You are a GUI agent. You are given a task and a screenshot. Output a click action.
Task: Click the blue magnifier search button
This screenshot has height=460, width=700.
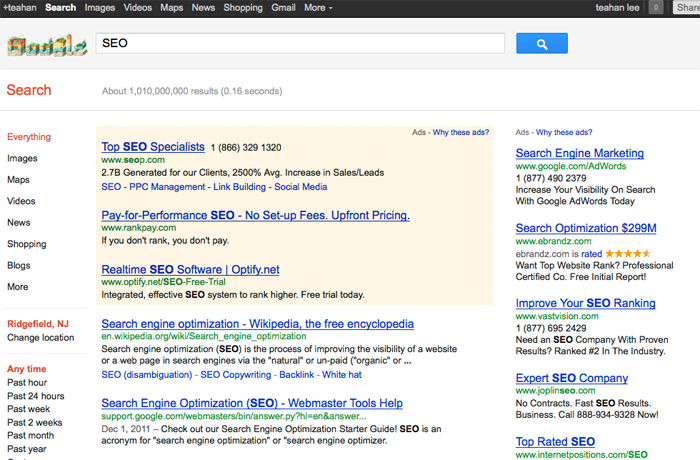pyautogui.click(x=542, y=43)
